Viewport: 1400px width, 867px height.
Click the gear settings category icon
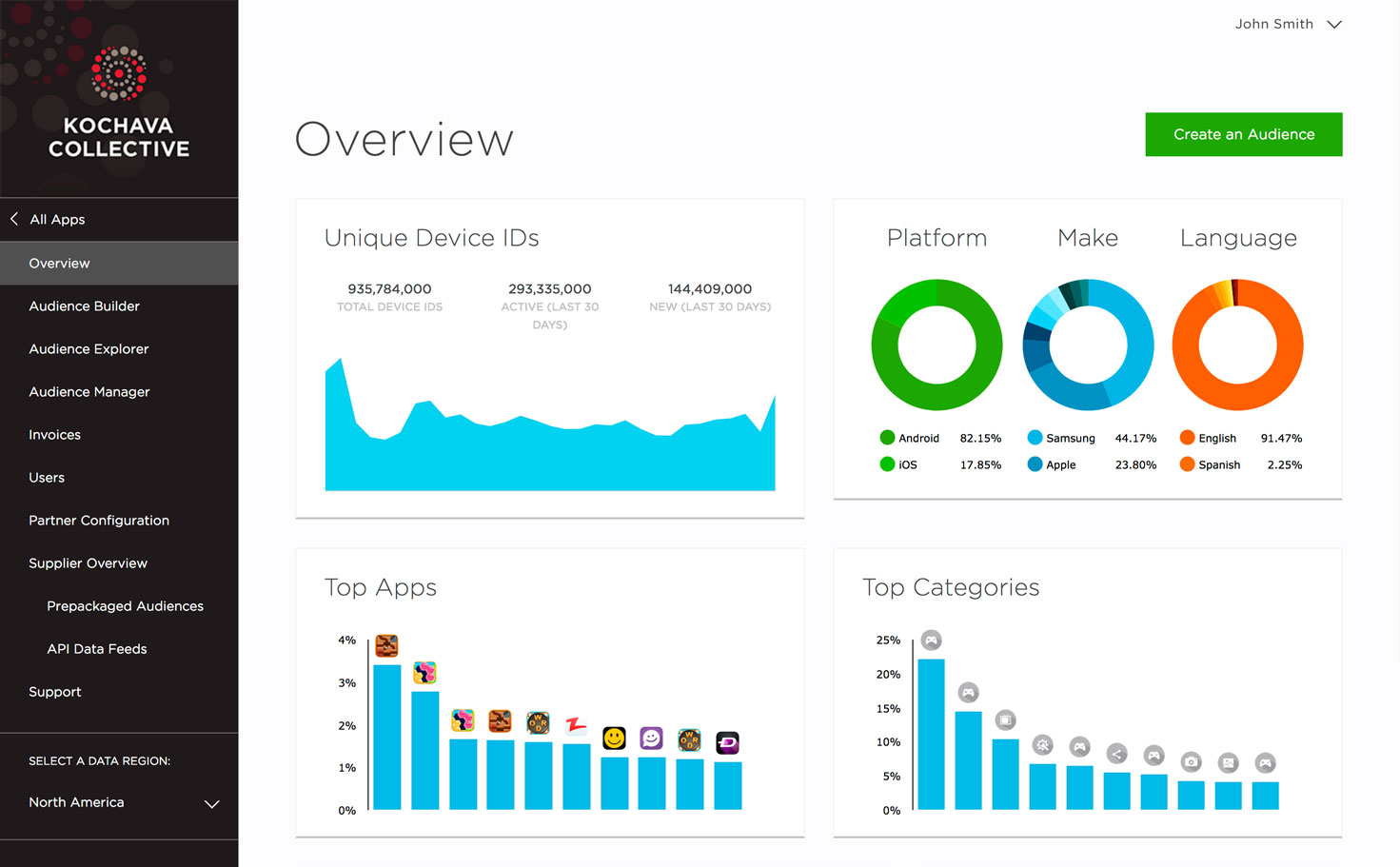point(1042,745)
